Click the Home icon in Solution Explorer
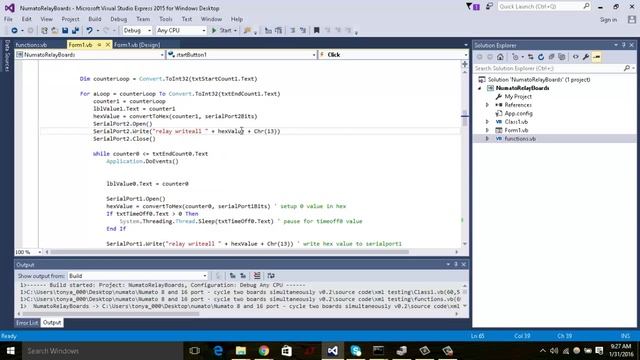640x360 pixels. pos(500,57)
